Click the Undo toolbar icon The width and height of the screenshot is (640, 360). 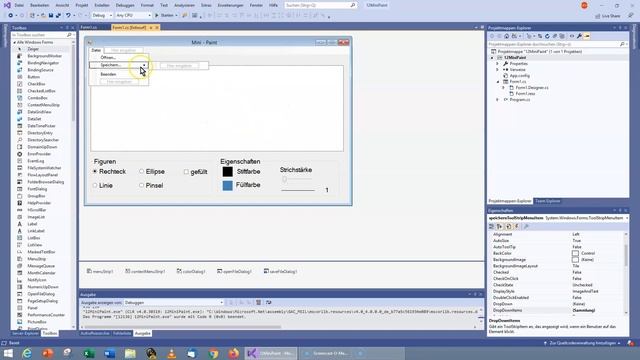(x=68, y=16)
